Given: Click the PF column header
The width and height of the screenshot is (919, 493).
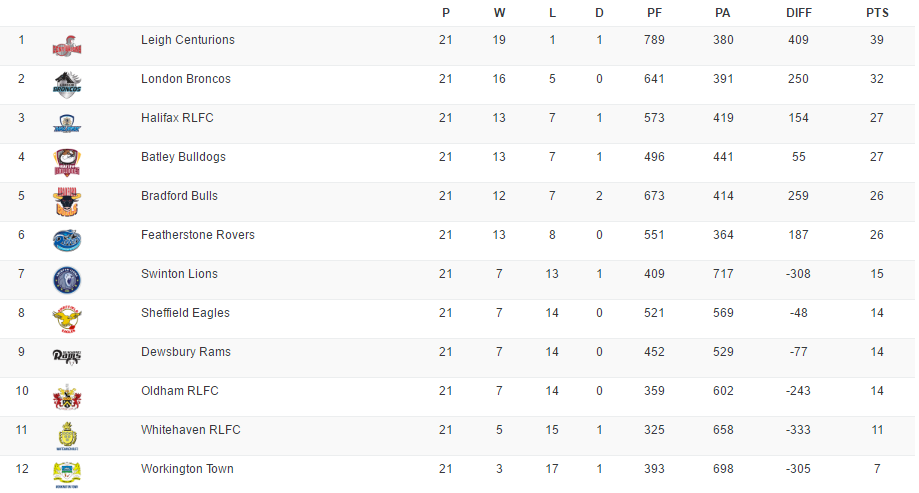Looking at the screenshot, I should click(x=654, y=13).
